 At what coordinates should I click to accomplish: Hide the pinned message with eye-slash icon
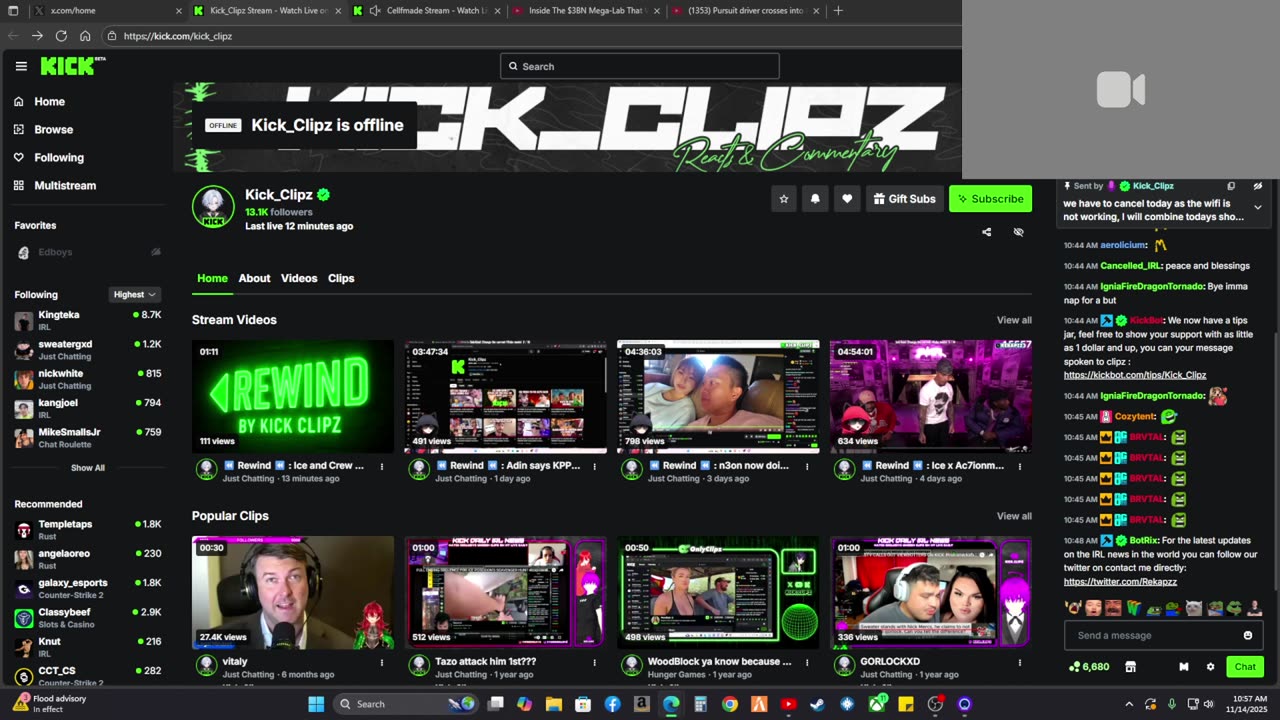click(1257, 186)
